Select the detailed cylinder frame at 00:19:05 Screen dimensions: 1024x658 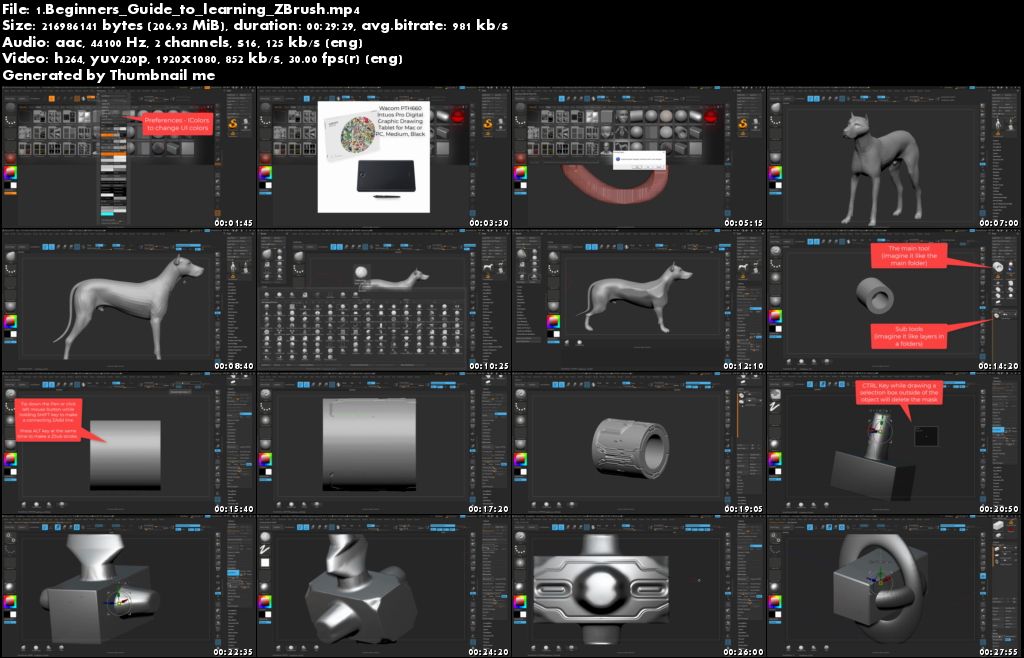(x=639, y=443)
